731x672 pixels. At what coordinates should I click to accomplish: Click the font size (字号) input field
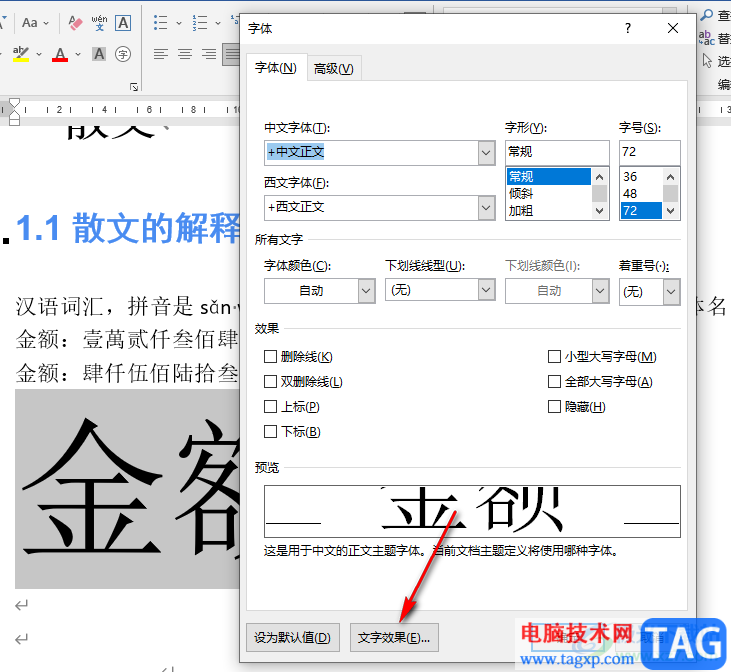click(649, 152)
